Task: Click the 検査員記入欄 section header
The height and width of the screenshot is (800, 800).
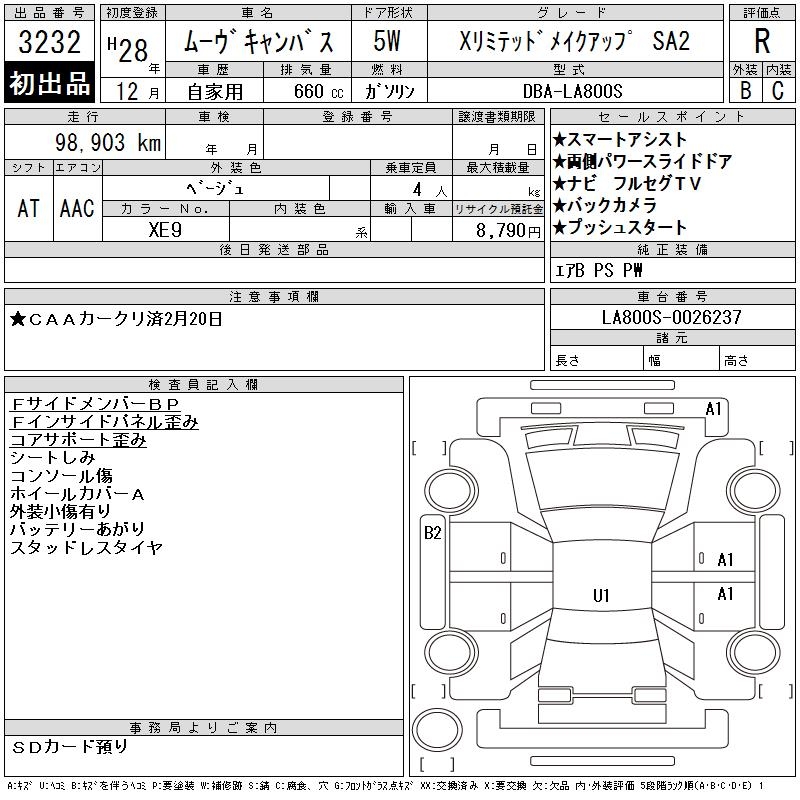Action: point(204,385)
